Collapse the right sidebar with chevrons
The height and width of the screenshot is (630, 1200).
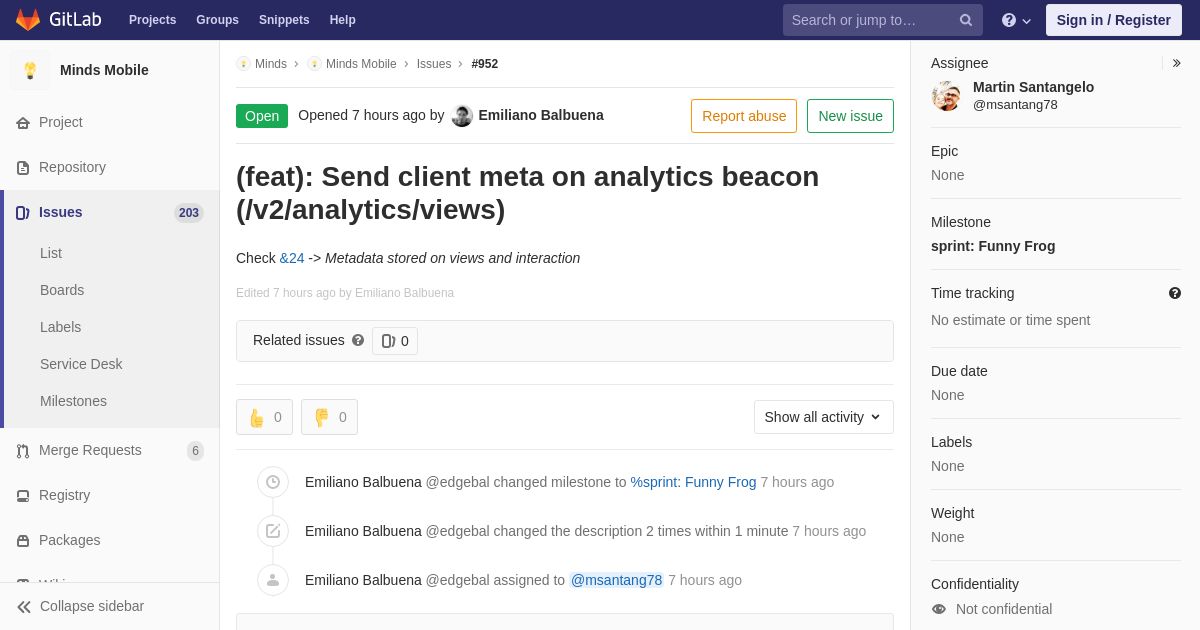pos(1176,63)
